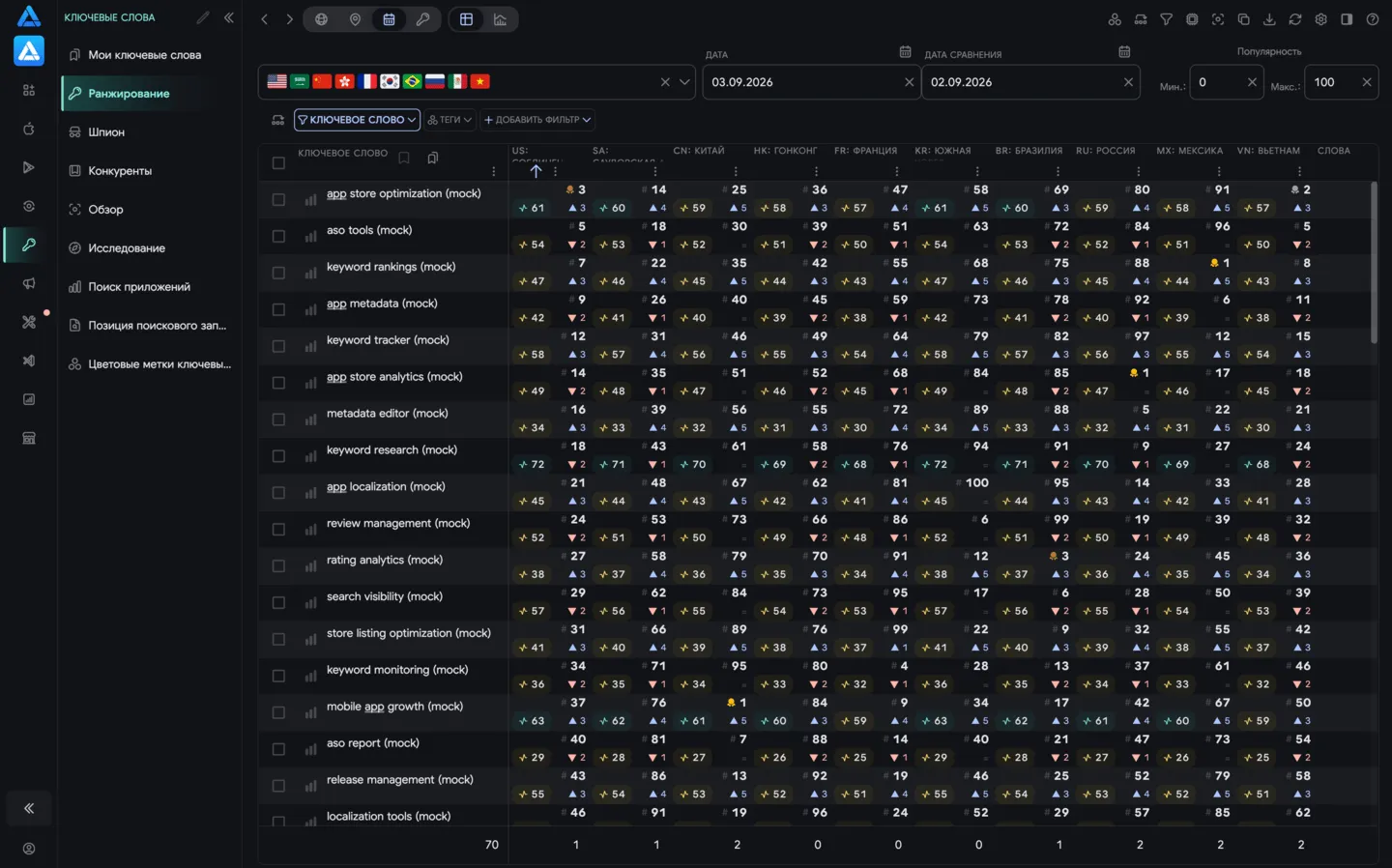The image size is (1392, 868).
Task: Check the app metadata (mock) row
Action: click(278, 310)
